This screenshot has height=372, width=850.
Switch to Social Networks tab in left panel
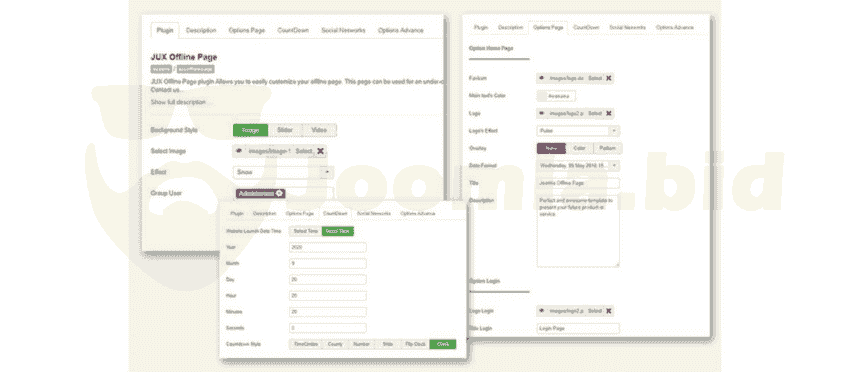343,30
